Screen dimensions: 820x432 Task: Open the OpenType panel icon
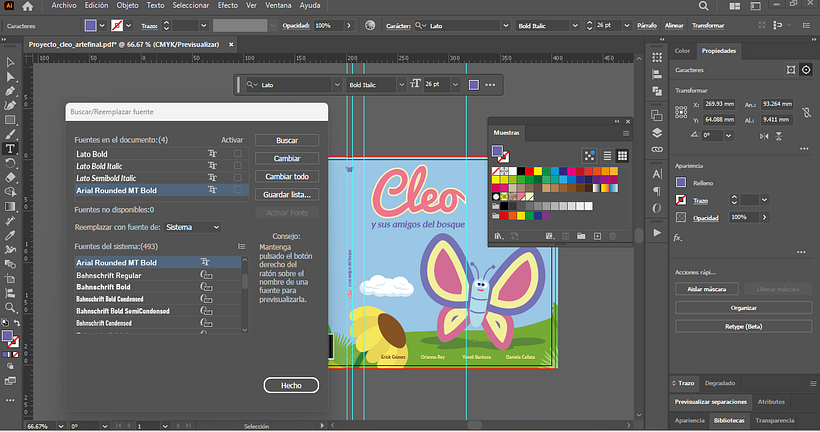point(657,208)
